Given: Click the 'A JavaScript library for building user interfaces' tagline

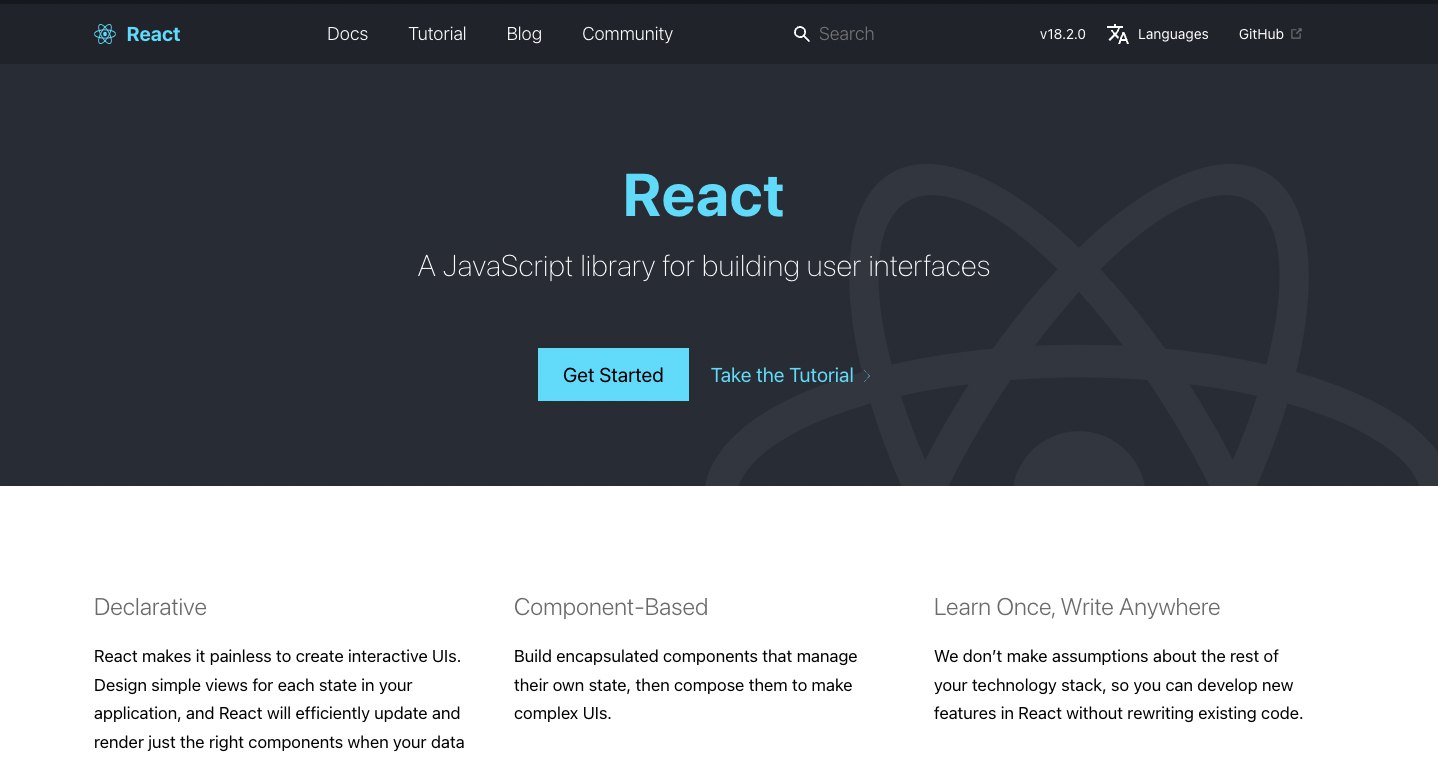Looking at the screenshot, I should pos(703,267).
